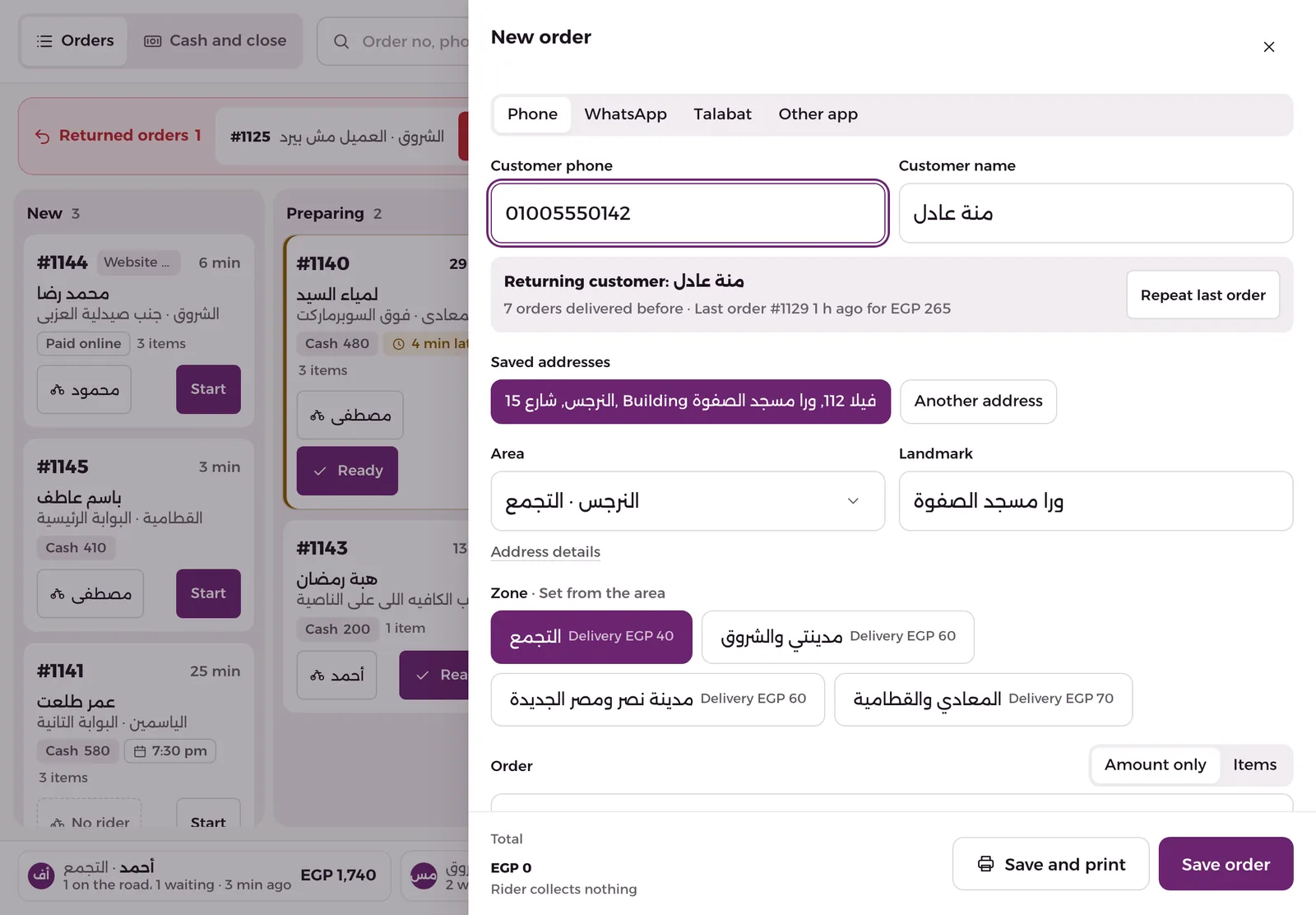The image size is (1316, 915).
Task: Click the search magnifier icon
Action: coord(341,42)
